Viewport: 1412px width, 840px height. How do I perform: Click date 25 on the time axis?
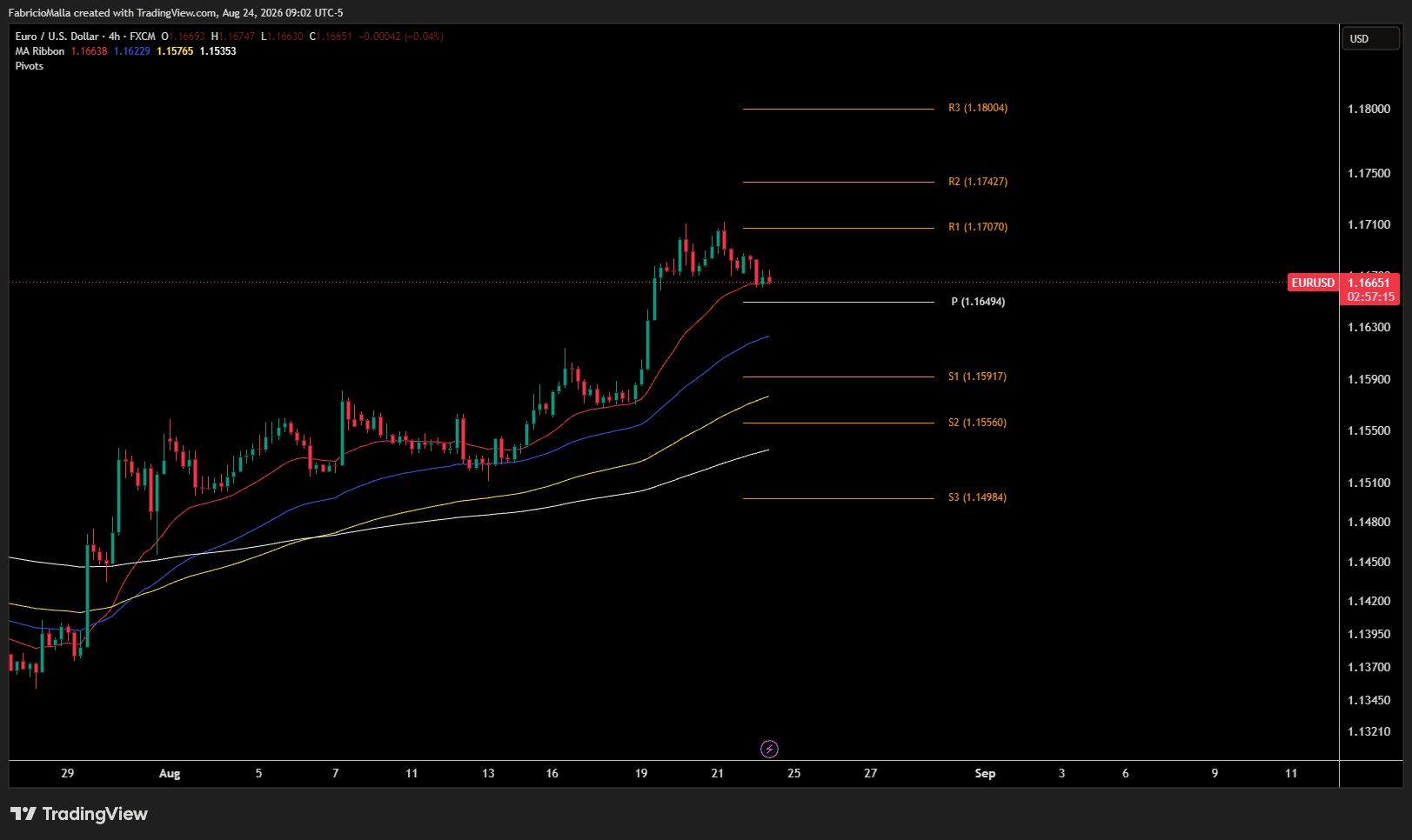794,773
